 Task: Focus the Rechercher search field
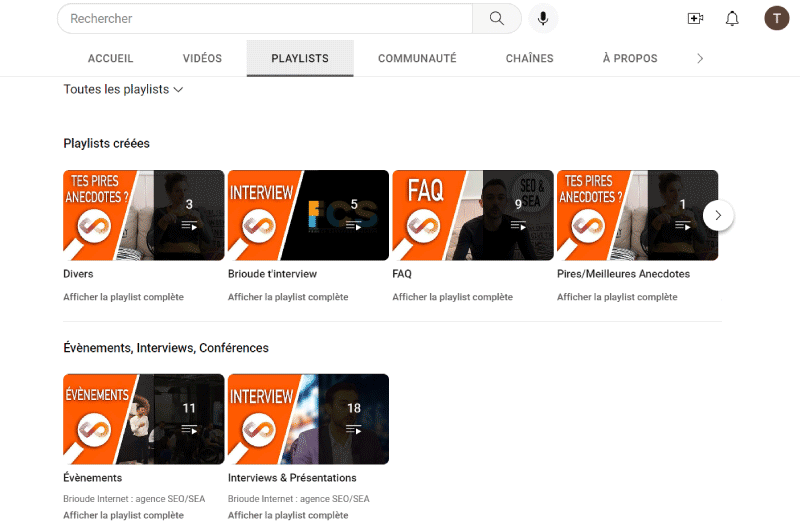pyautogui.click(x=265, y=19)
